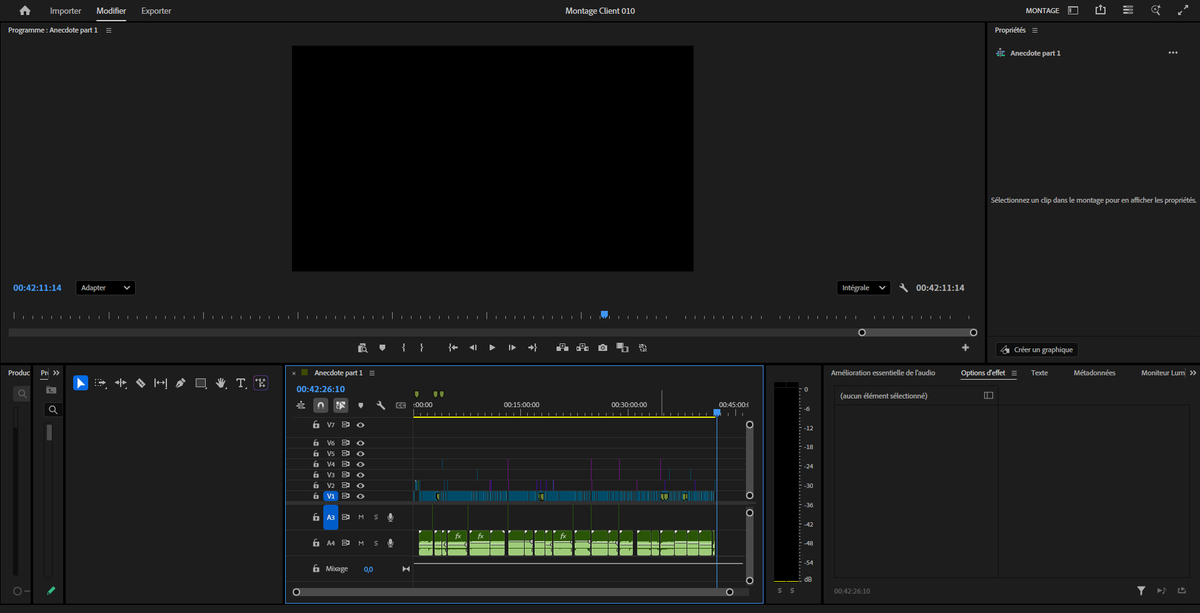Click Mark Out bracket in Program monitor

coord(422,348)
